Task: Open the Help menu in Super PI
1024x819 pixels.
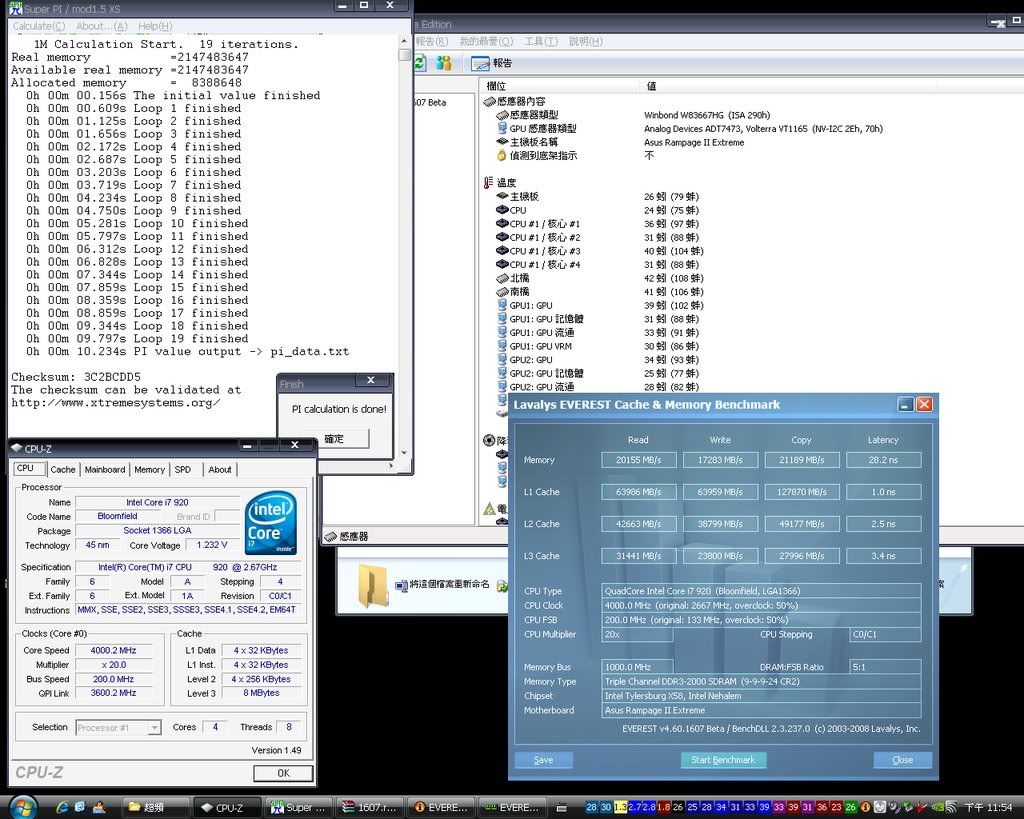Action: pos(155,26)
